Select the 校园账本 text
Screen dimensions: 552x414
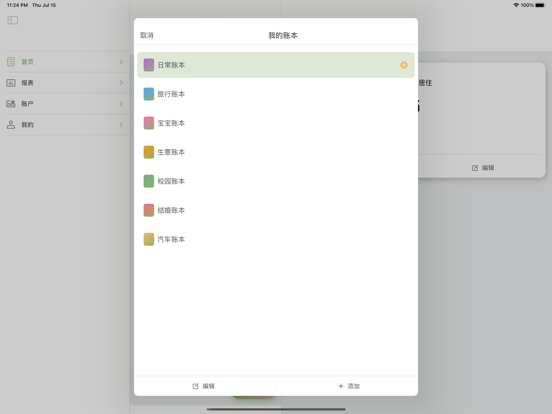click(x=171, y=181)
